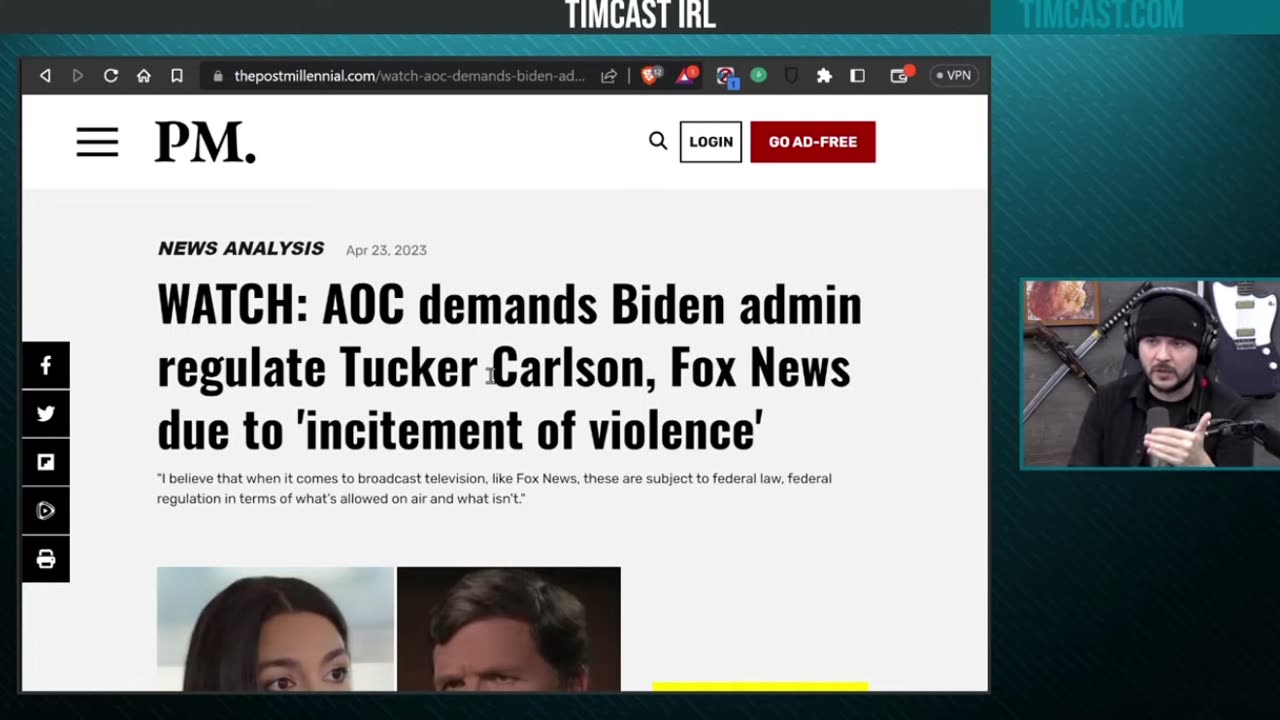Viewport: 1280px width, 720px height.
Task: Click the play-style share icon in sidebar
Action: point(46,510)
